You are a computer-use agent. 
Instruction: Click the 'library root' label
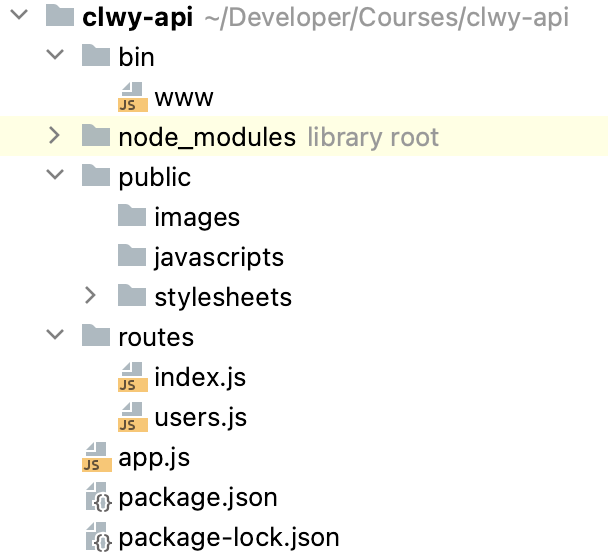[373, 138]
